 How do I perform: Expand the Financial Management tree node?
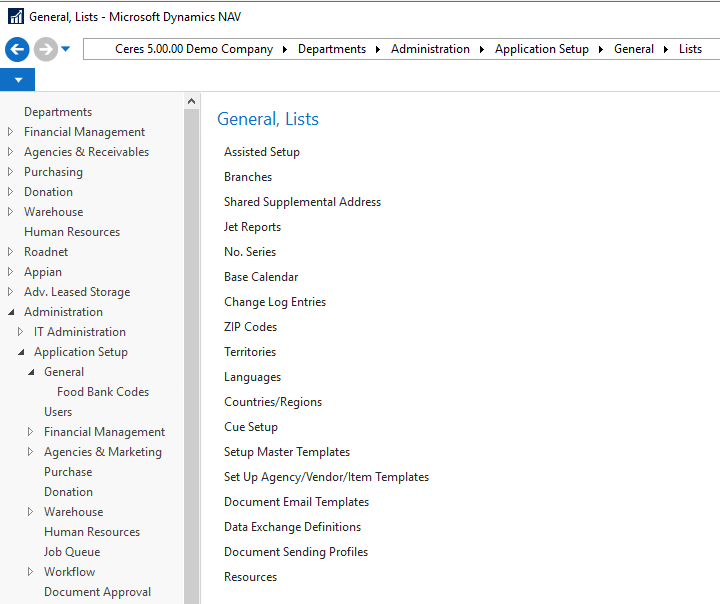pos(11,132)
